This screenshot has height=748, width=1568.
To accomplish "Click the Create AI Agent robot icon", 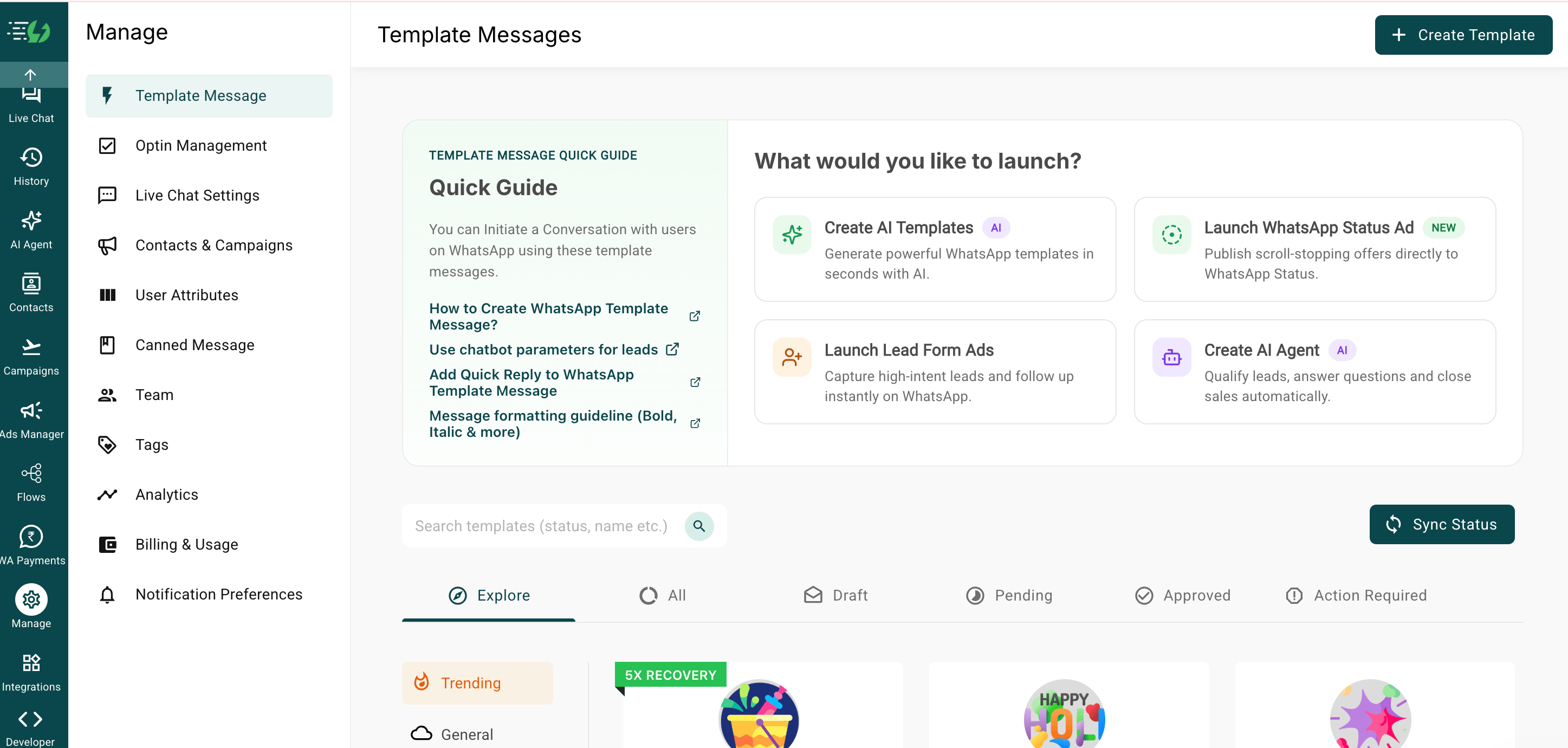I will (1171, 357).
